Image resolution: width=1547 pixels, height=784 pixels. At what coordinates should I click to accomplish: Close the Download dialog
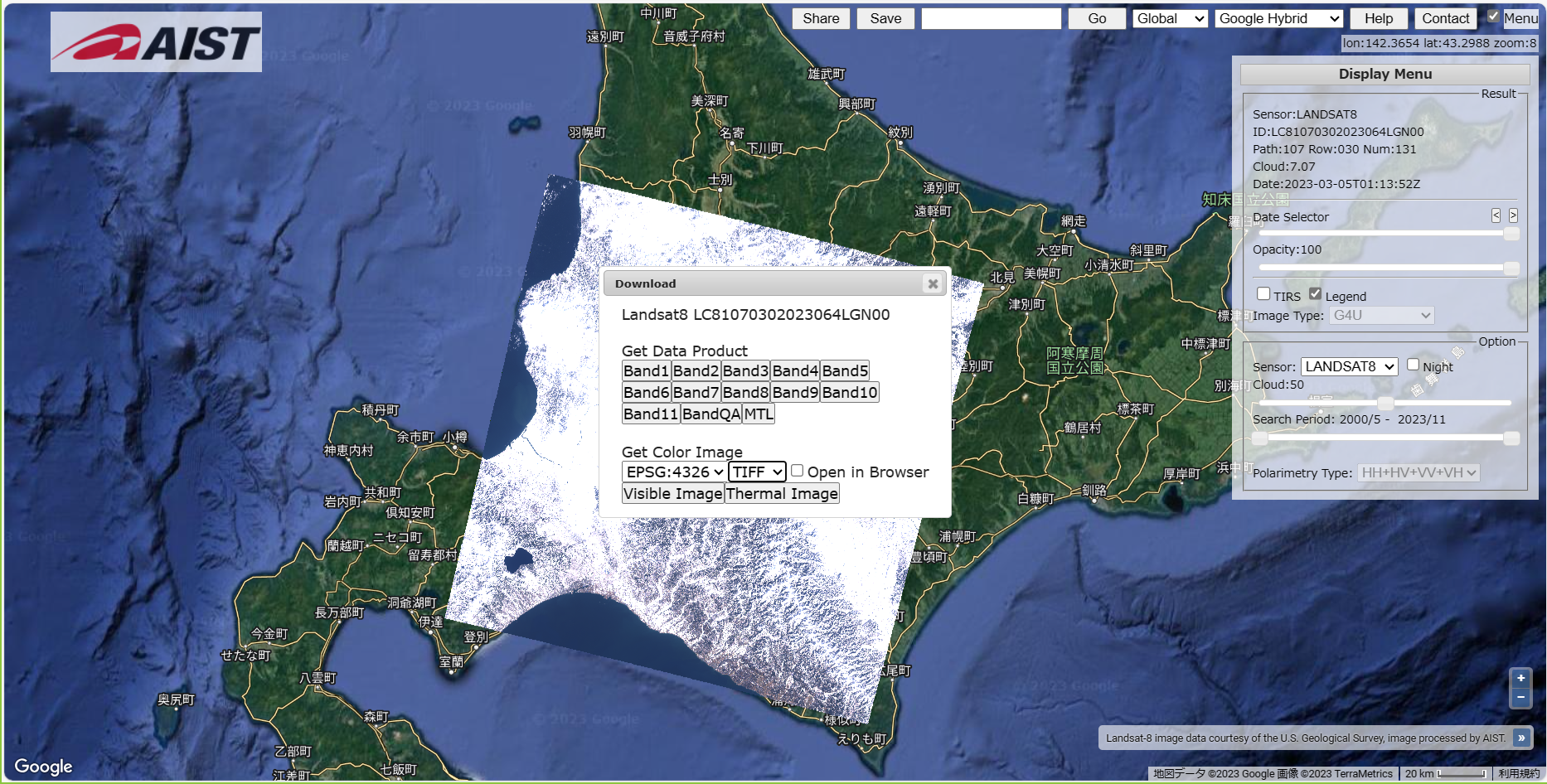933,283
